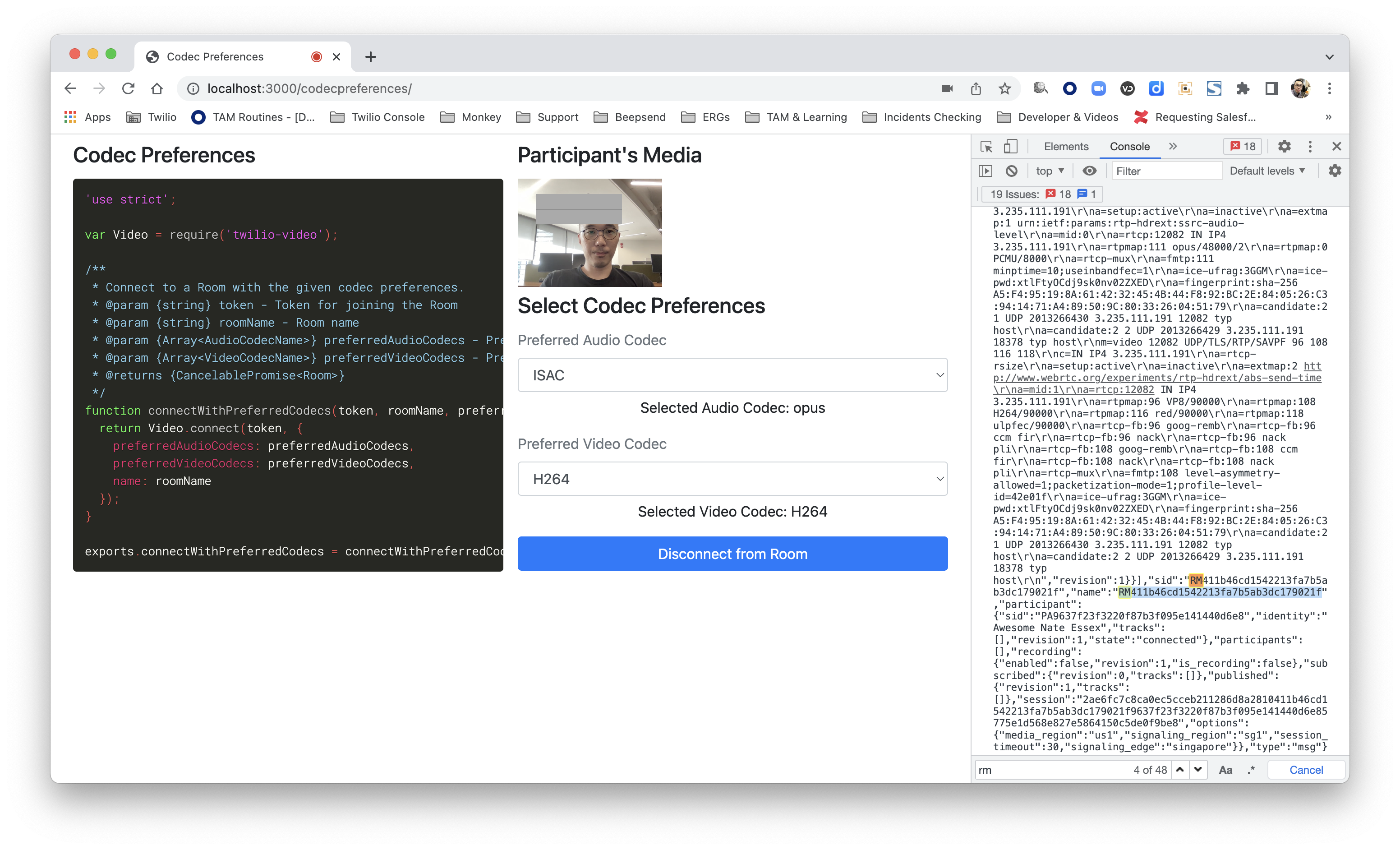The height and width of the screenshot is (850, 1400).
Task: Switch to the Console tab
Action: coord(1129,147)
